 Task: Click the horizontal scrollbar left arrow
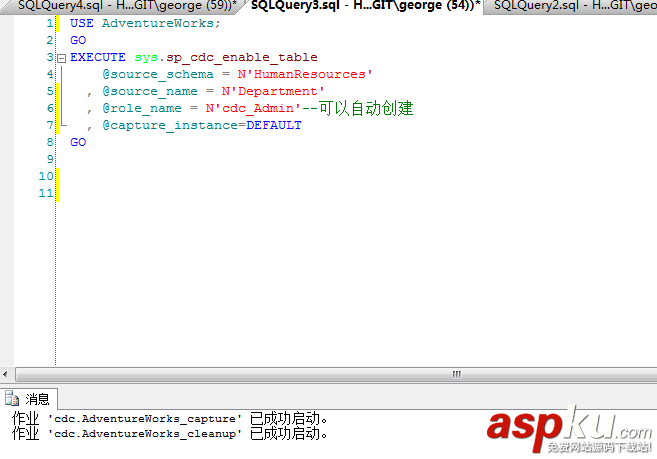pyautogui.click(x=5, y=374)
